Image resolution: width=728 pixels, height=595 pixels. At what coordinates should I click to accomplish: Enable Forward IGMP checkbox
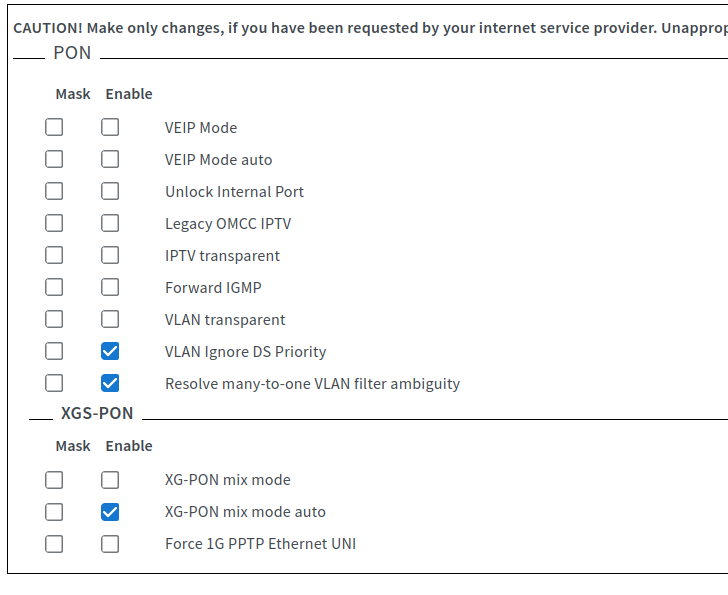tap(110, 288)
